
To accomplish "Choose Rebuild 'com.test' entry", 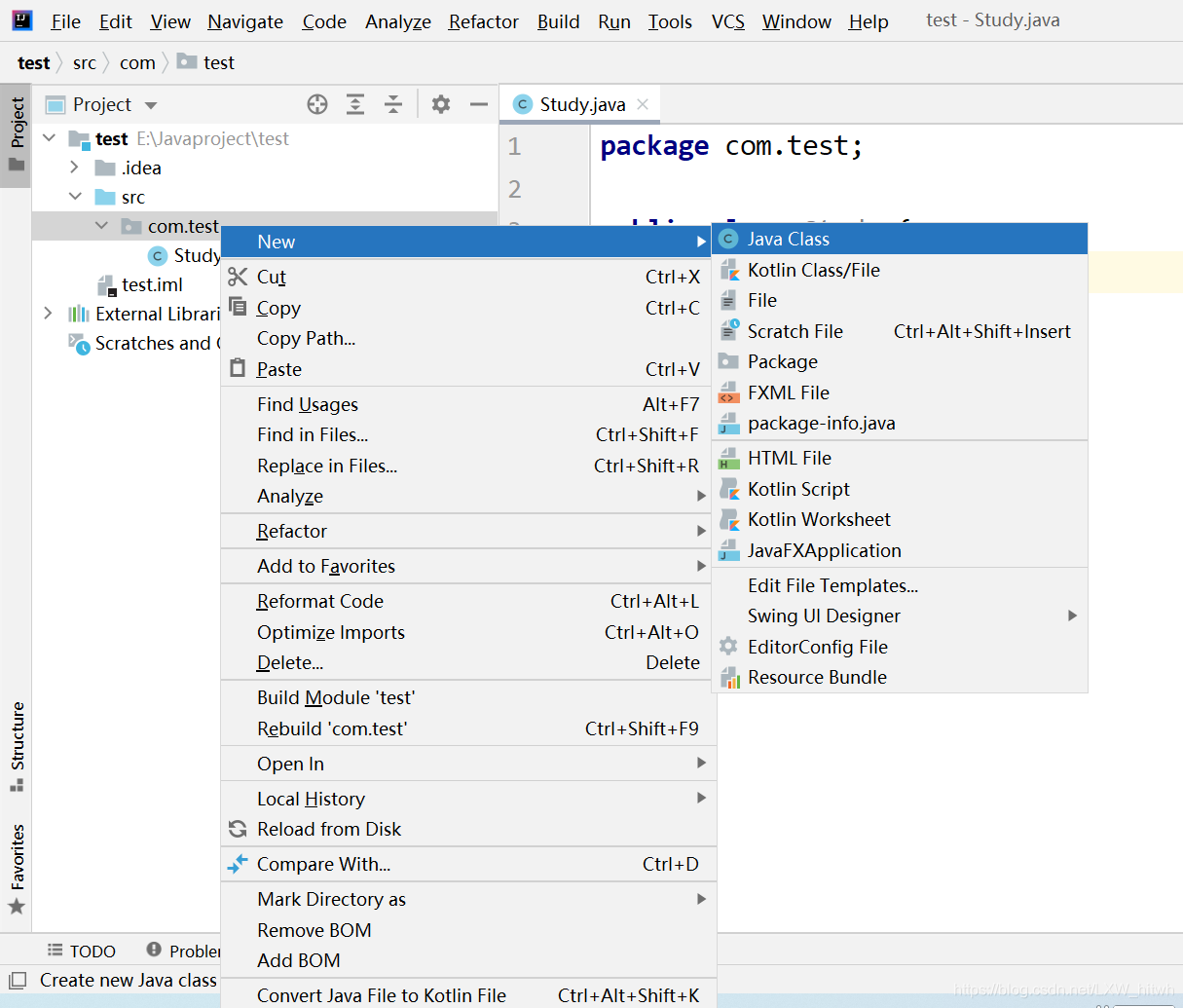I will pos(468,728).
